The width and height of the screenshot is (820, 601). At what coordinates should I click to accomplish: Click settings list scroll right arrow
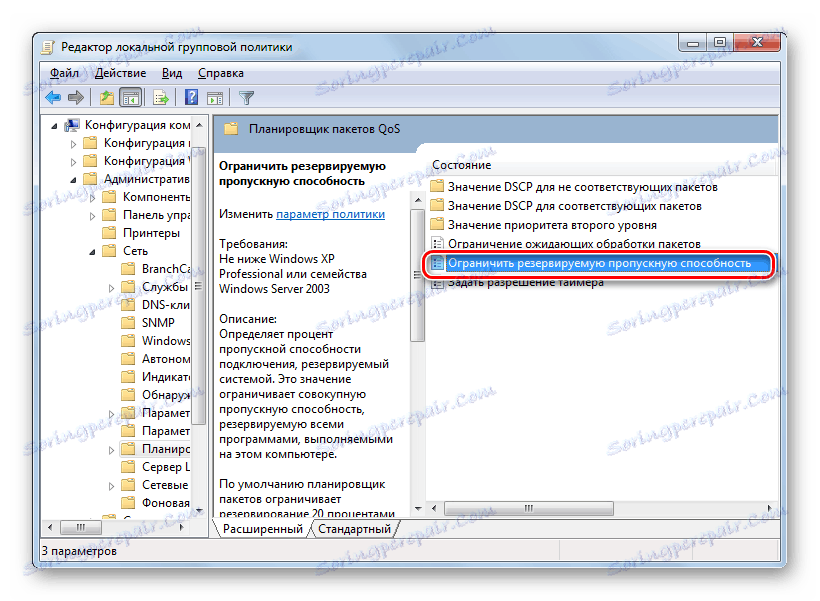click(769, 508)
